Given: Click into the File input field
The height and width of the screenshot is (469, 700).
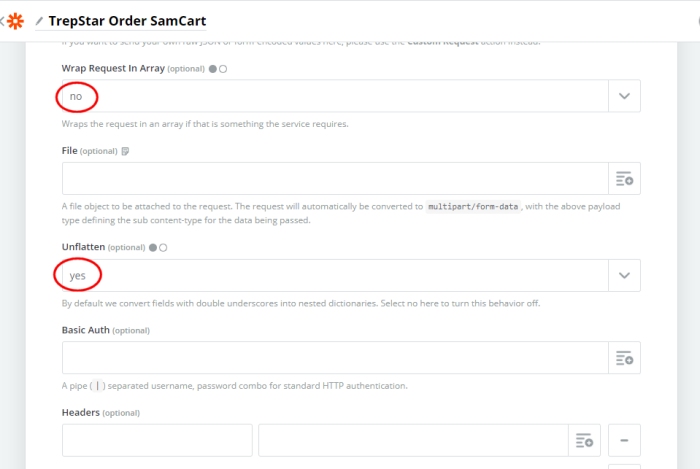Looking at the screenshot, I should (x=335, y=178).
